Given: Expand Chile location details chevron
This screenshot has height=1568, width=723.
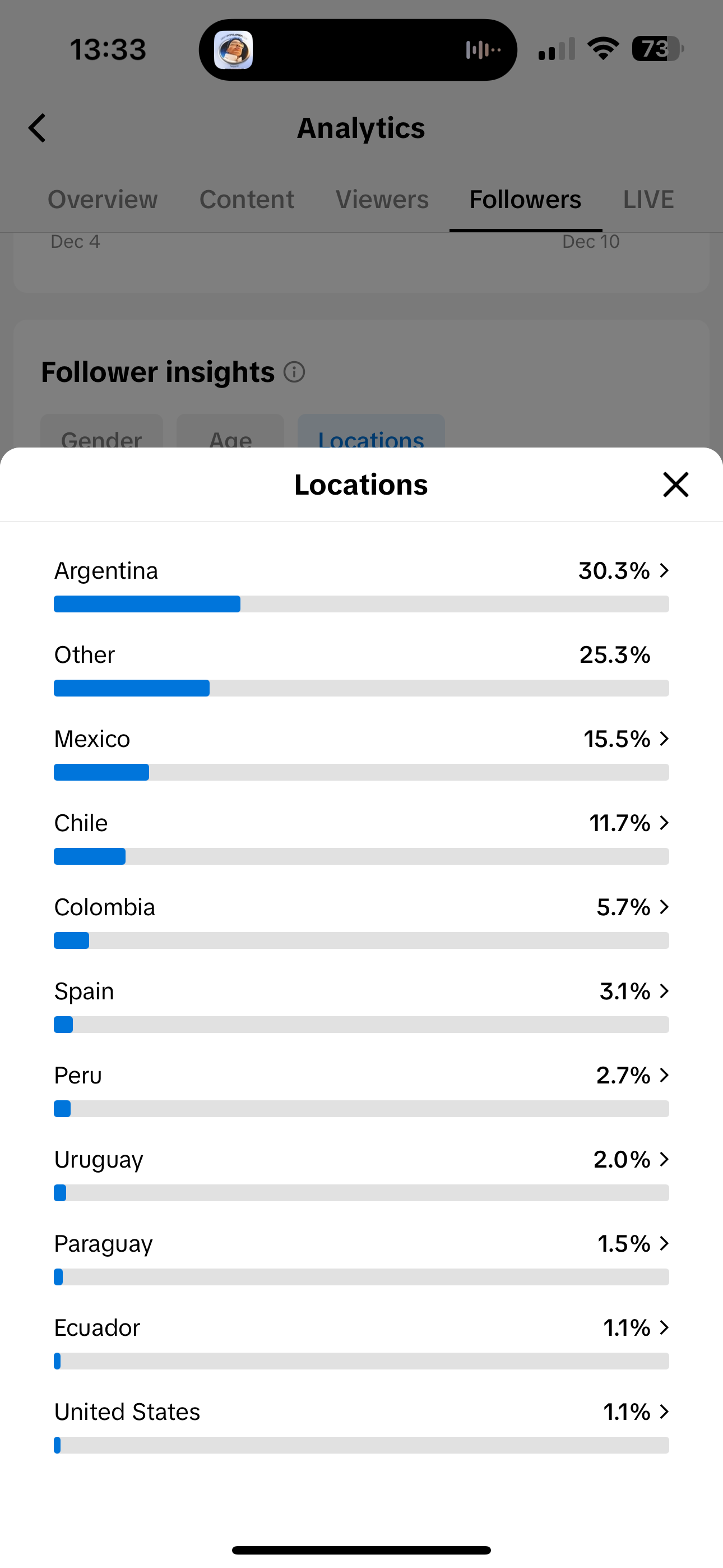Looking at the screenshot, I should [665, 822].
